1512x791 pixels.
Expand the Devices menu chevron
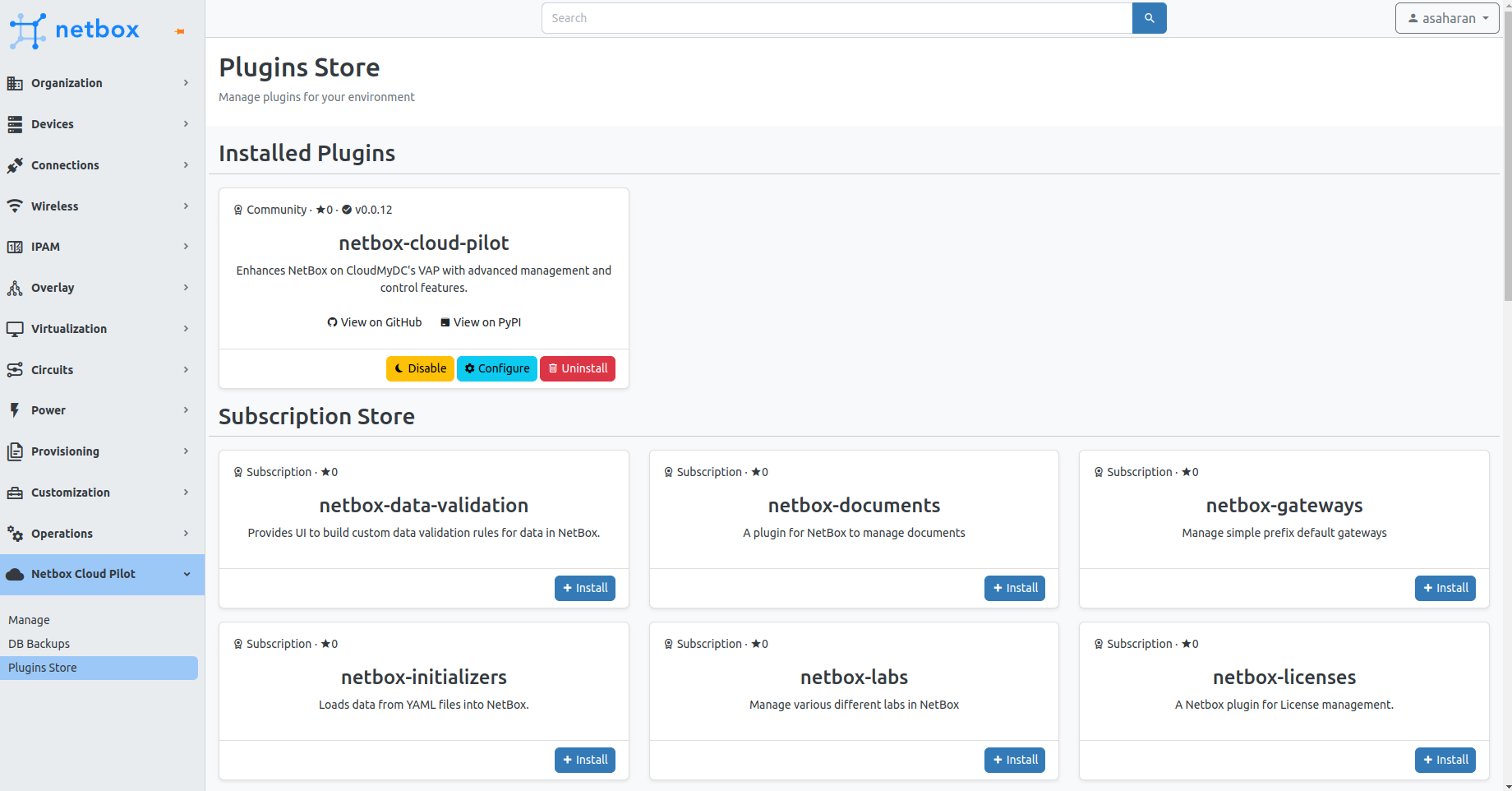pyautogui.click(x=187, y=124)
